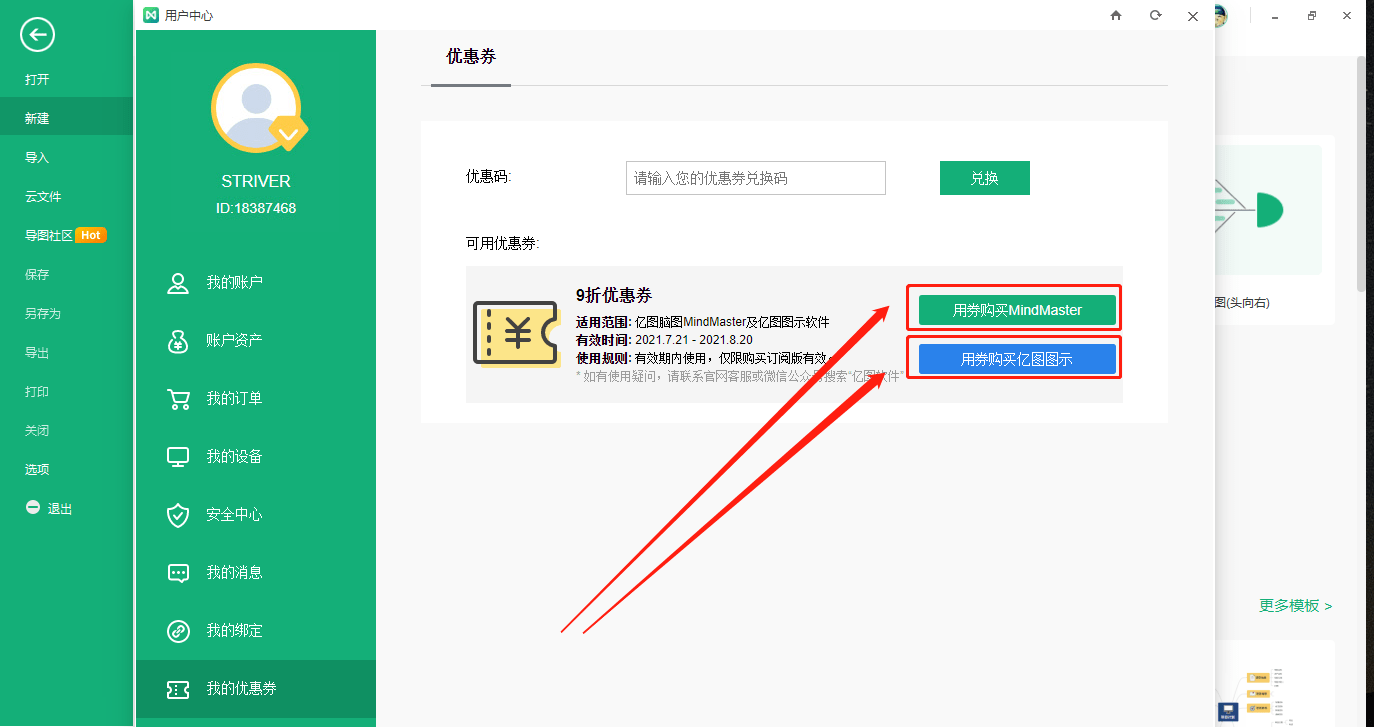Select 我的优惠券 in sidebar
This screenshot has height=727, width=1374.
click(x=241, y=688)
